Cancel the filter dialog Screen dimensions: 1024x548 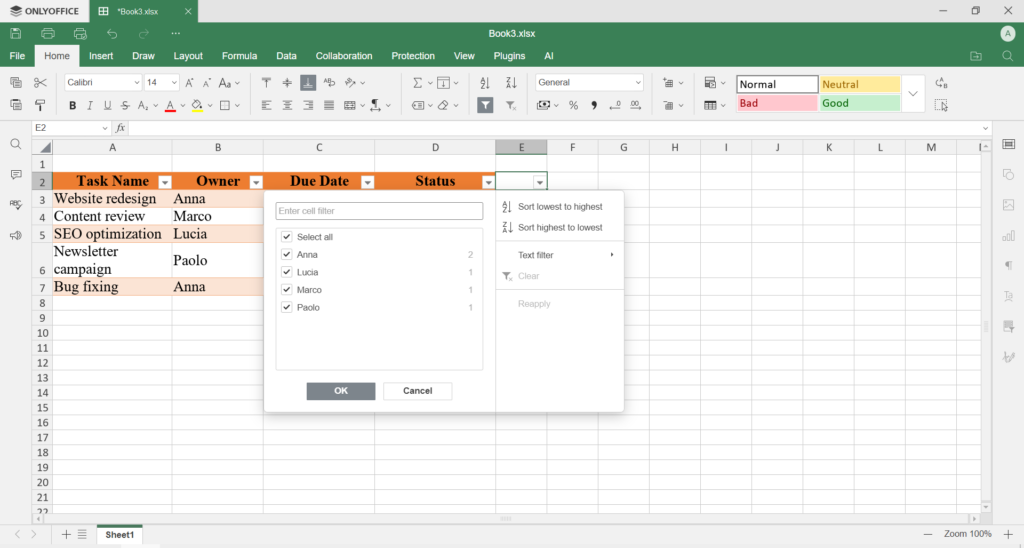[417, 391]
